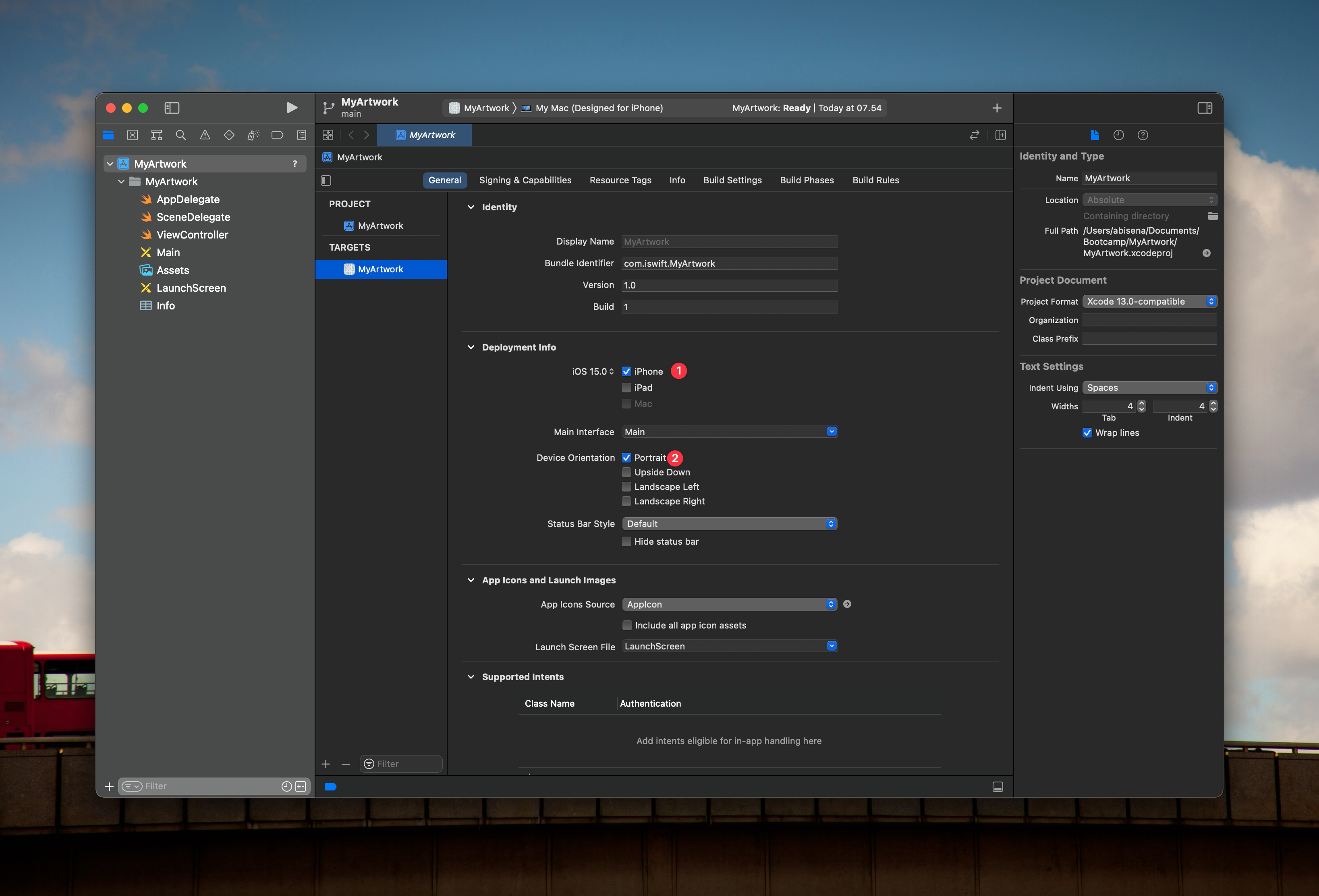1319x896 pixels.
Task: Hide the project and targets list
Action: [326, 180]
